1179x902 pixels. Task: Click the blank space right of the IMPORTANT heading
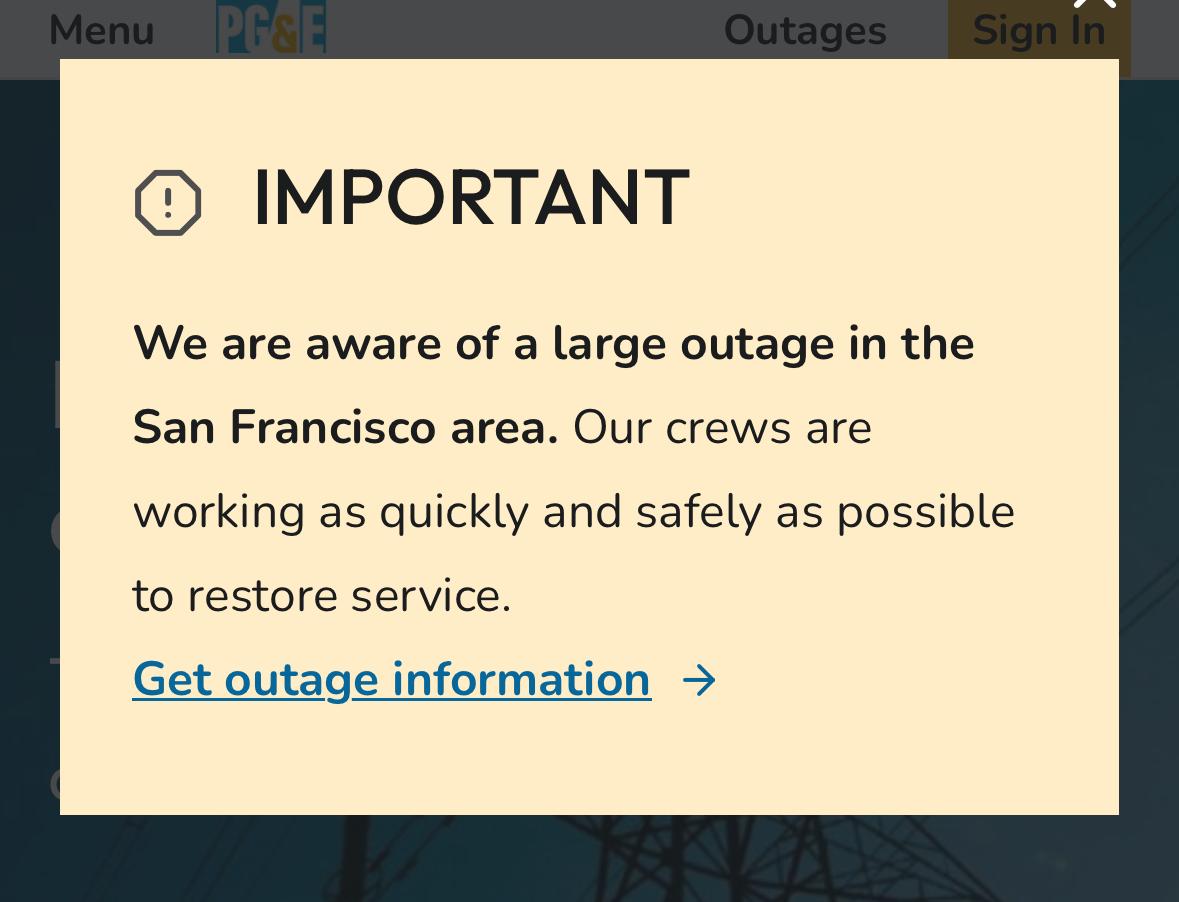[x=880, y=198]
